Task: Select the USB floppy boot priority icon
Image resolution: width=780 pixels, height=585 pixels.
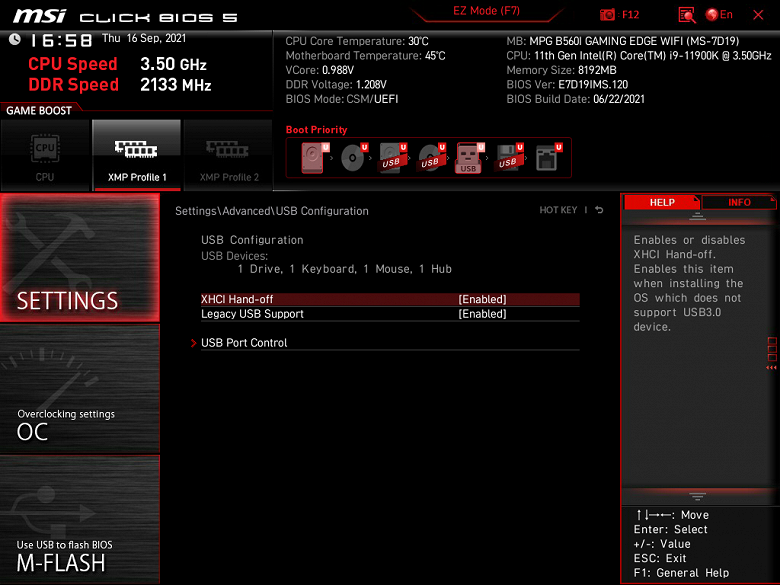Action: click(509, 158)
